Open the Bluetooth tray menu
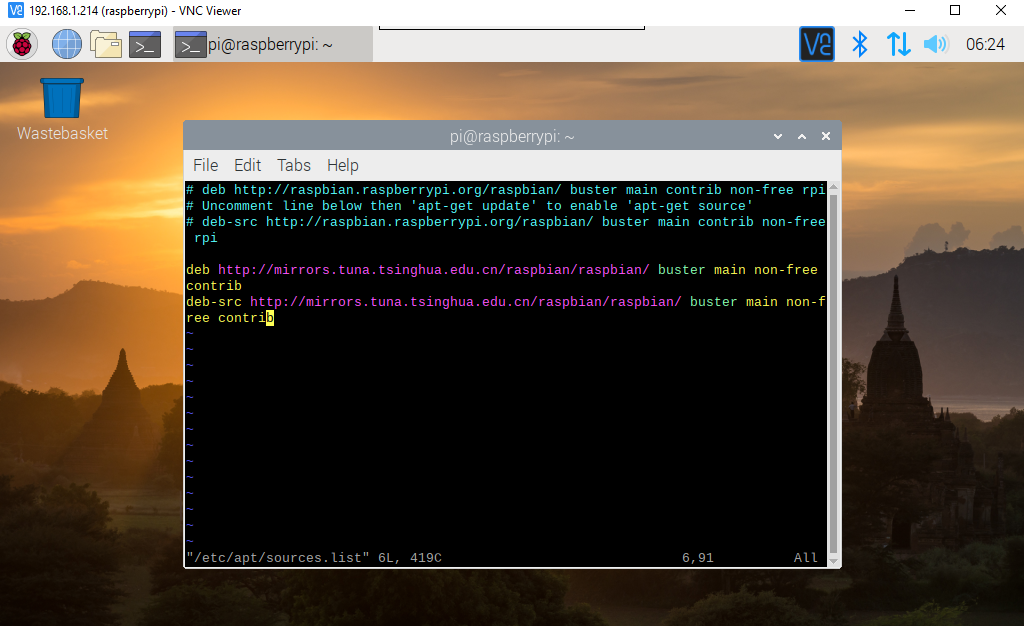 point(859,44)
